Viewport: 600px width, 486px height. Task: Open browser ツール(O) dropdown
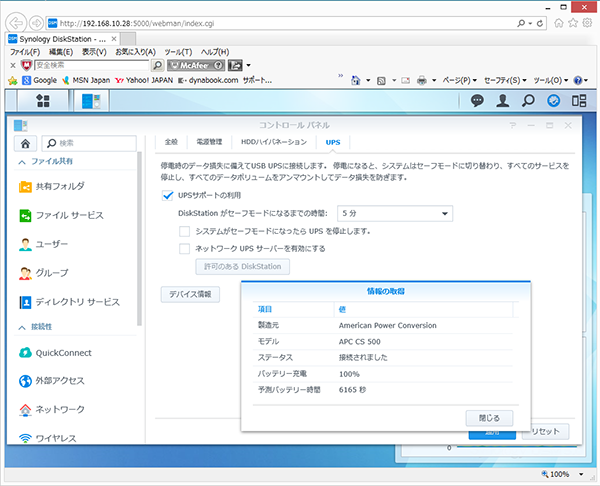(551, 80)
